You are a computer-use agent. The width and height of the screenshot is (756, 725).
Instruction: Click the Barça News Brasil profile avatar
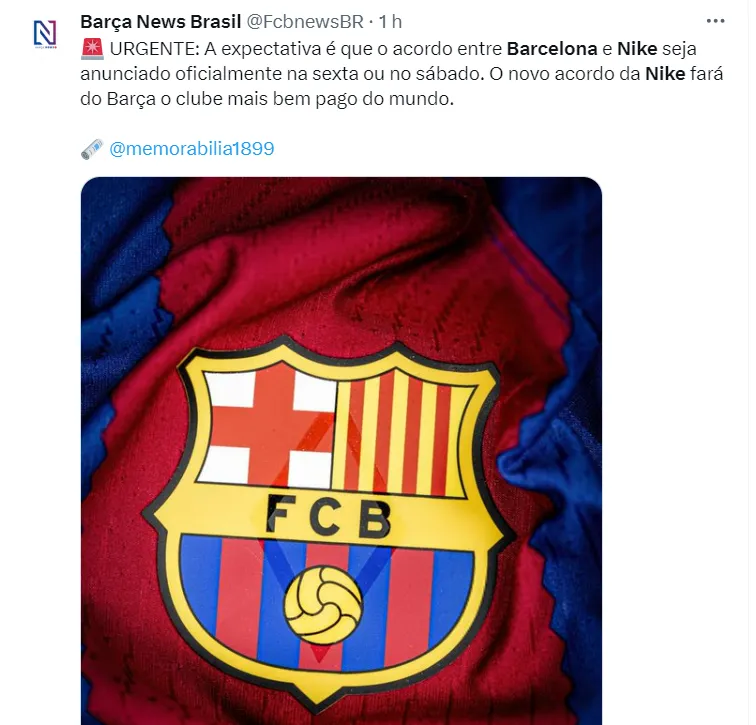(45, 34)
